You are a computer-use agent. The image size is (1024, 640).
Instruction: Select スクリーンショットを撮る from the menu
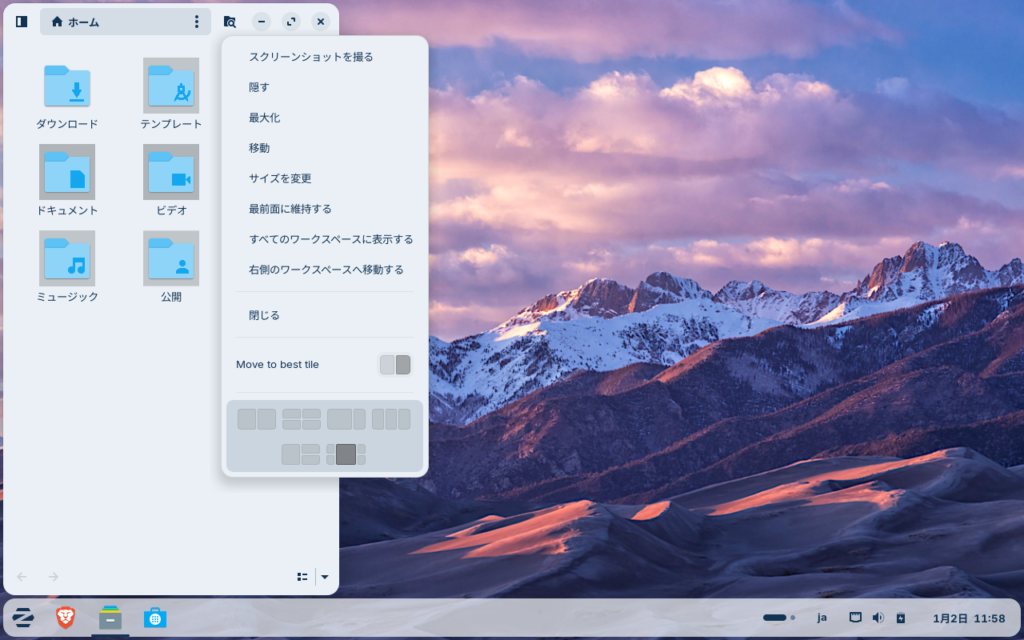(311, 57)
